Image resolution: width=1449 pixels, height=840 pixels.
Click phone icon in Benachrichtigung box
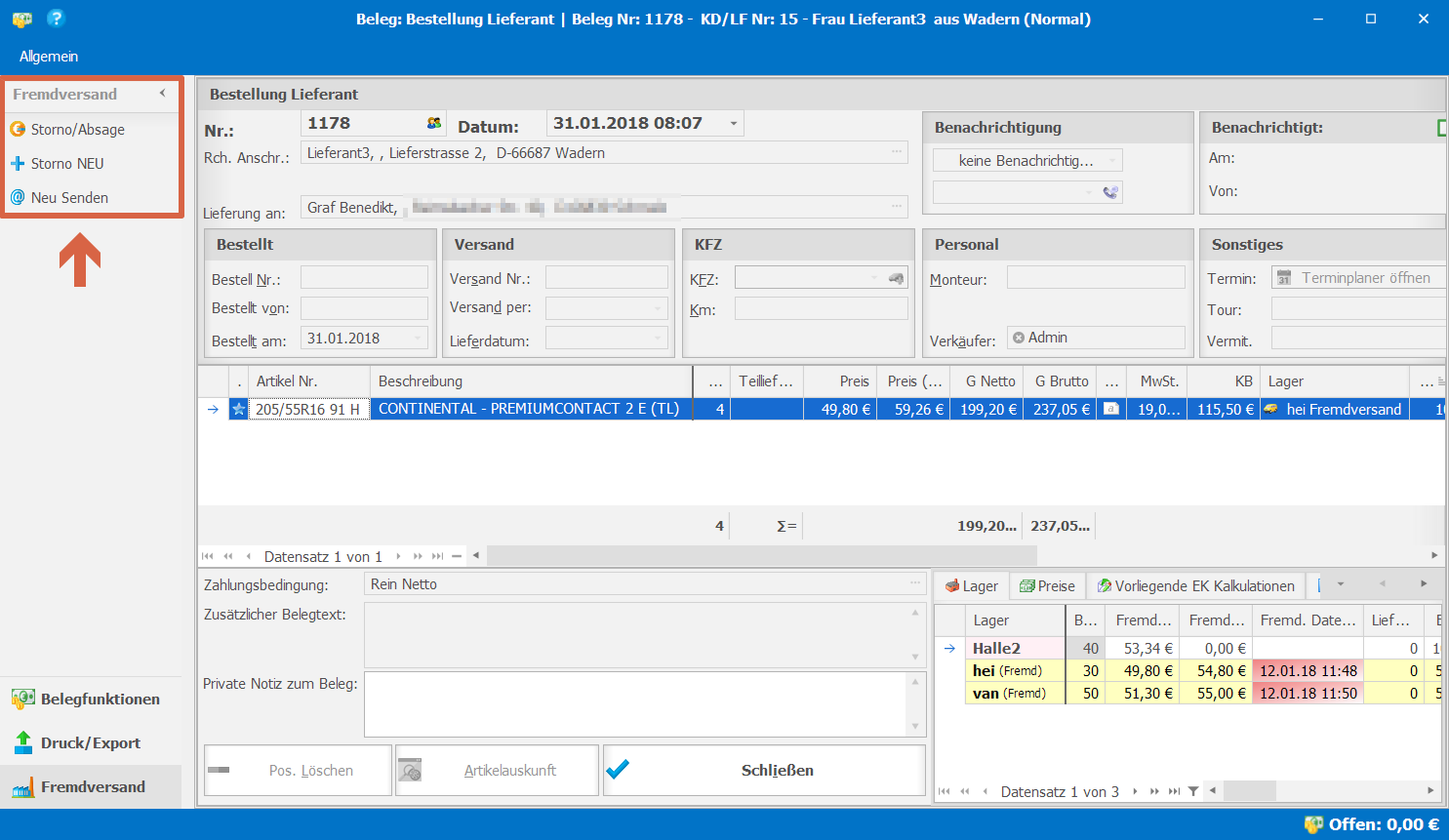point(1110,192)
